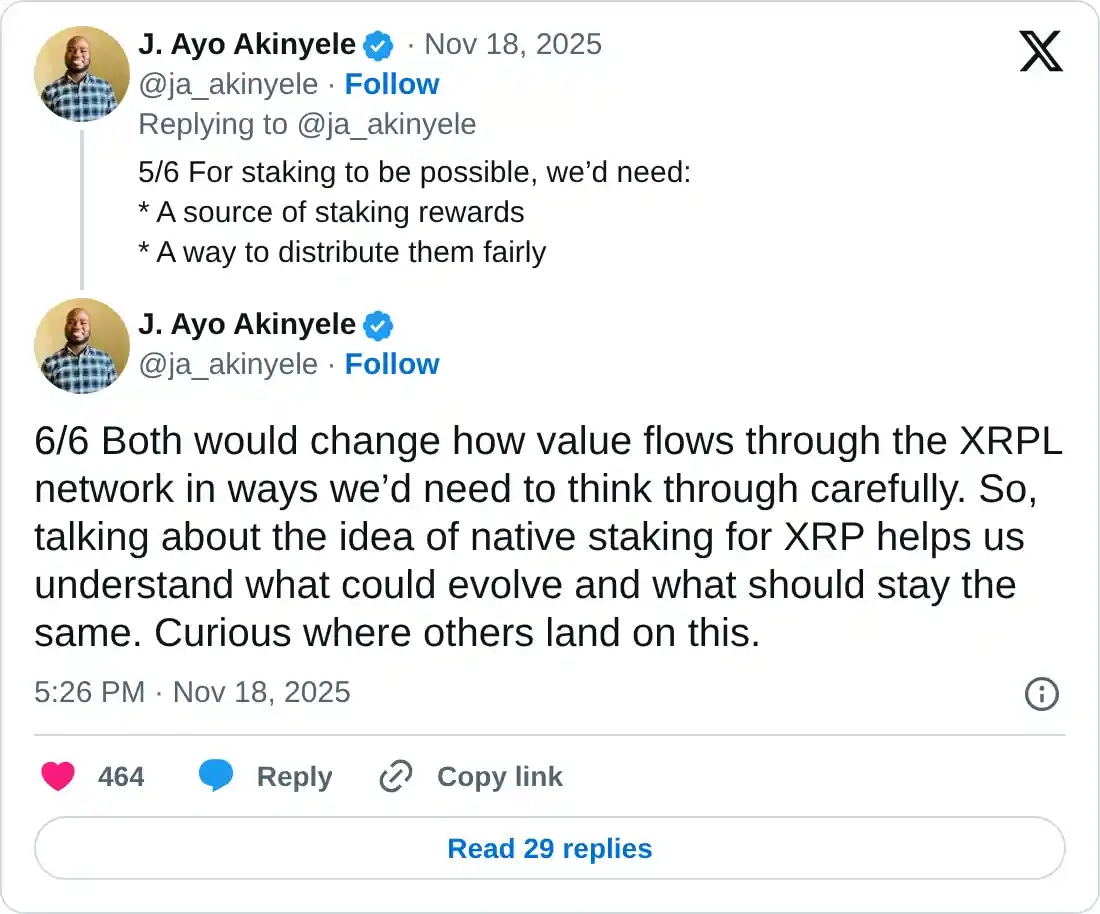This screenshot has height=914, width=1100.
Task: Click J. Ayo Akinyele's avatar on the second tweet
Action: click(x=81, y=345)
